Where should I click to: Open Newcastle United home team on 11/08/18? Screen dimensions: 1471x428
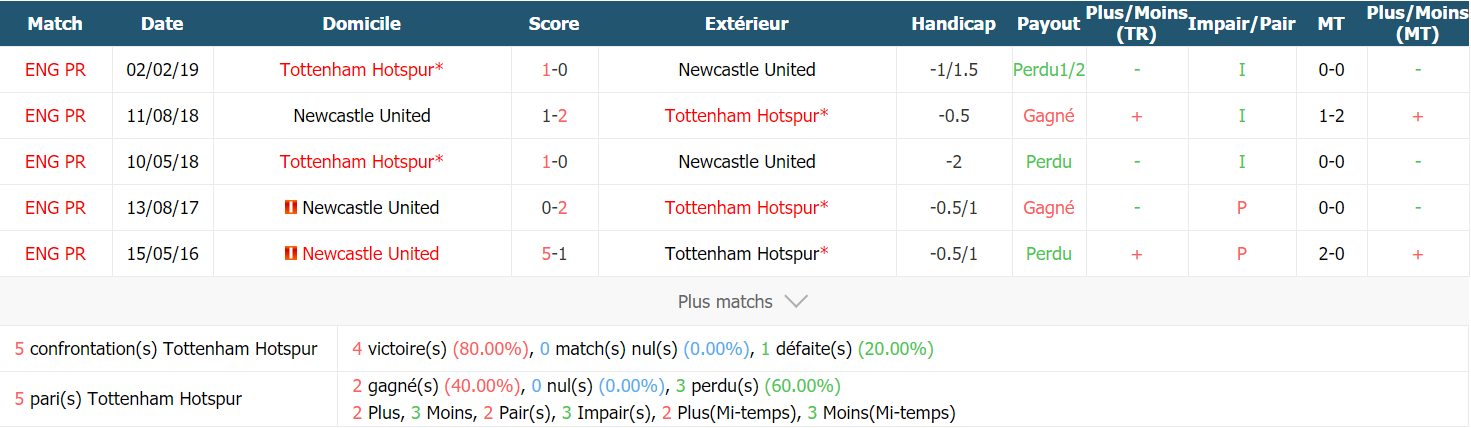pyautogui.click(x=362, y=116)
